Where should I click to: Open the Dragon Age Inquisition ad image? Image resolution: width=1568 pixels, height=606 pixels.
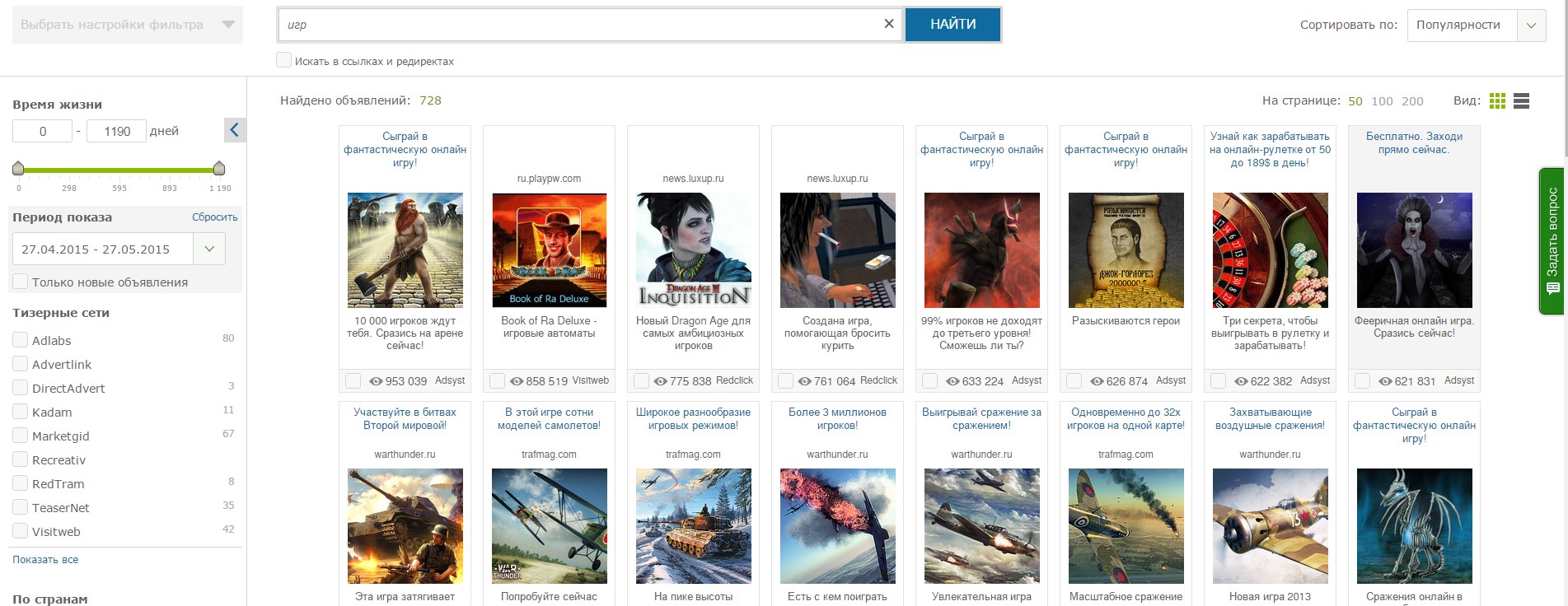pos(693,250)
